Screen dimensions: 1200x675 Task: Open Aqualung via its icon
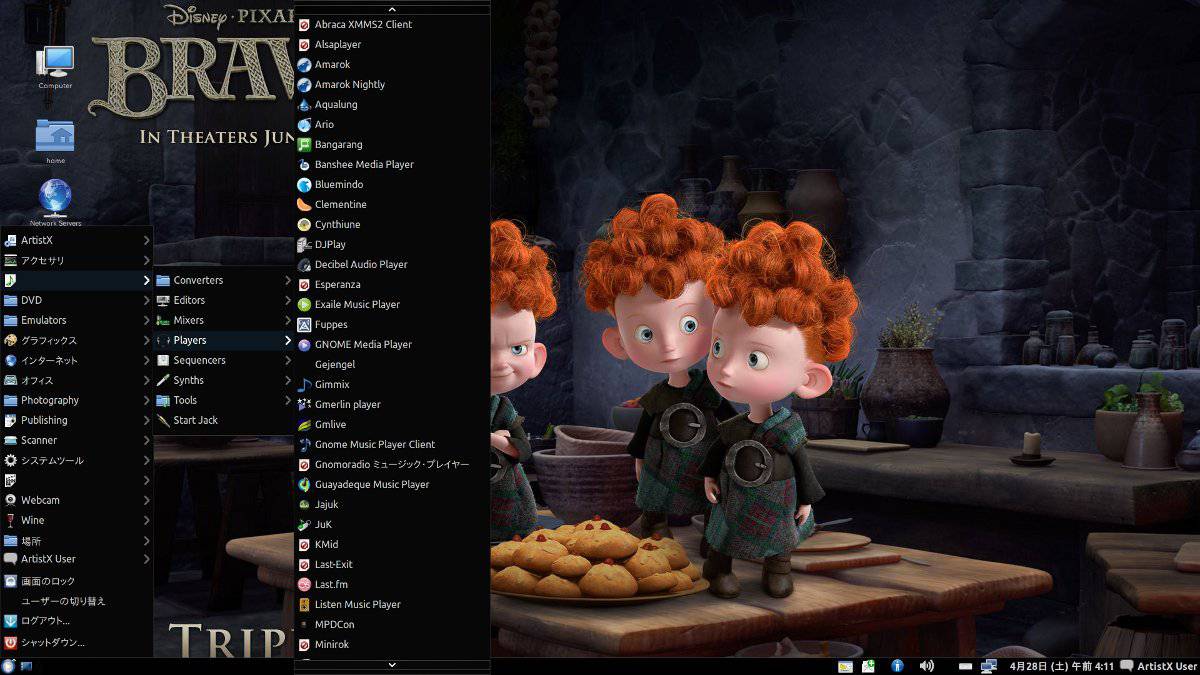pos(305,104)
